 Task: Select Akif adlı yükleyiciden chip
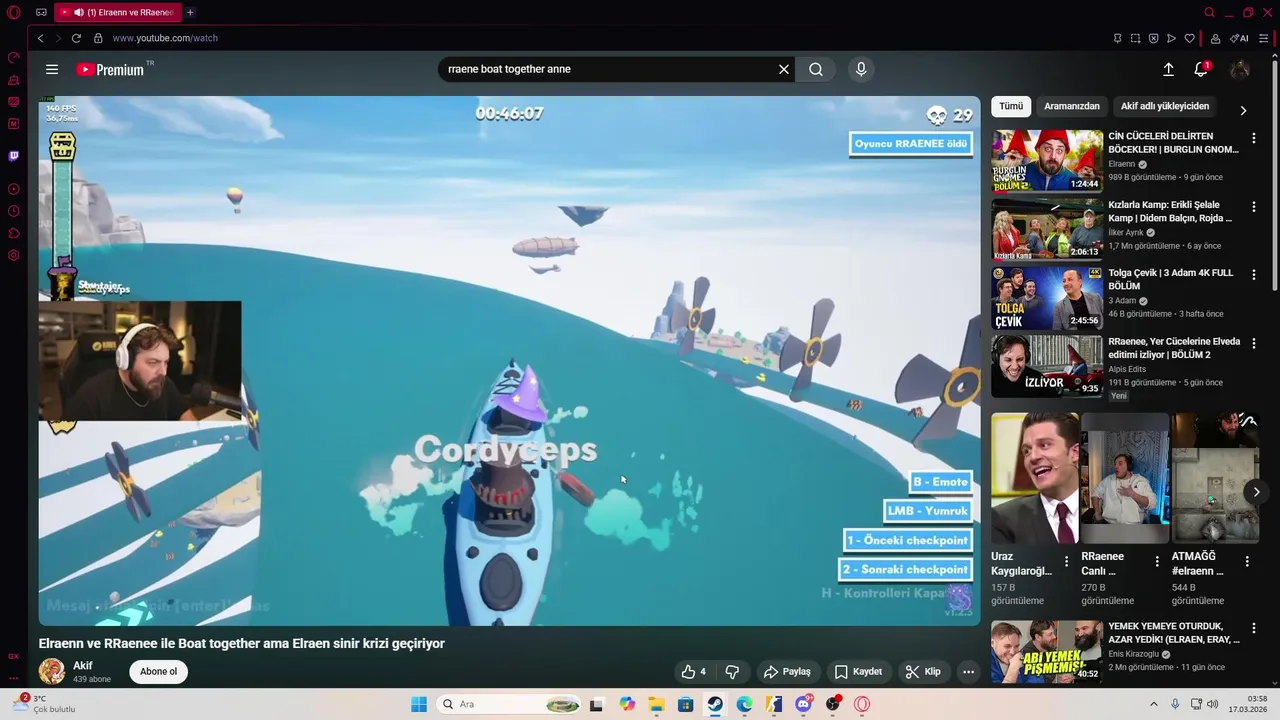(1164, 106)
